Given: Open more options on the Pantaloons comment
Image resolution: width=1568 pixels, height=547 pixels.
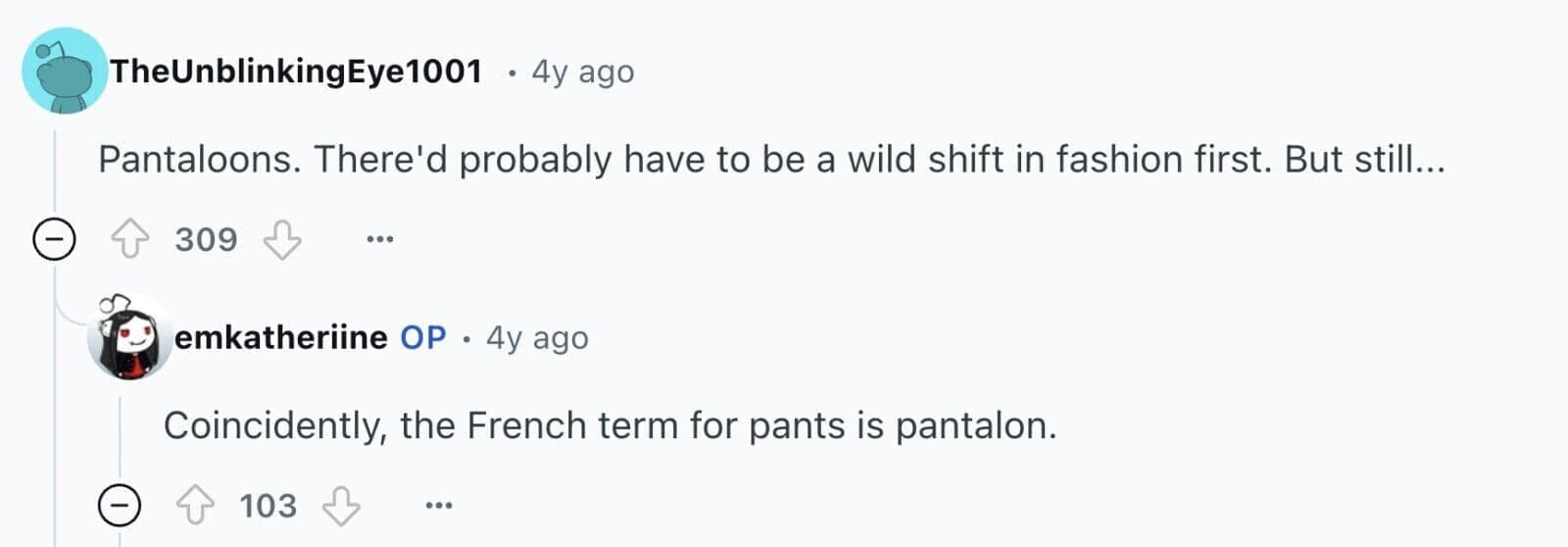Looking at the screenshot, I should point(379,239).
